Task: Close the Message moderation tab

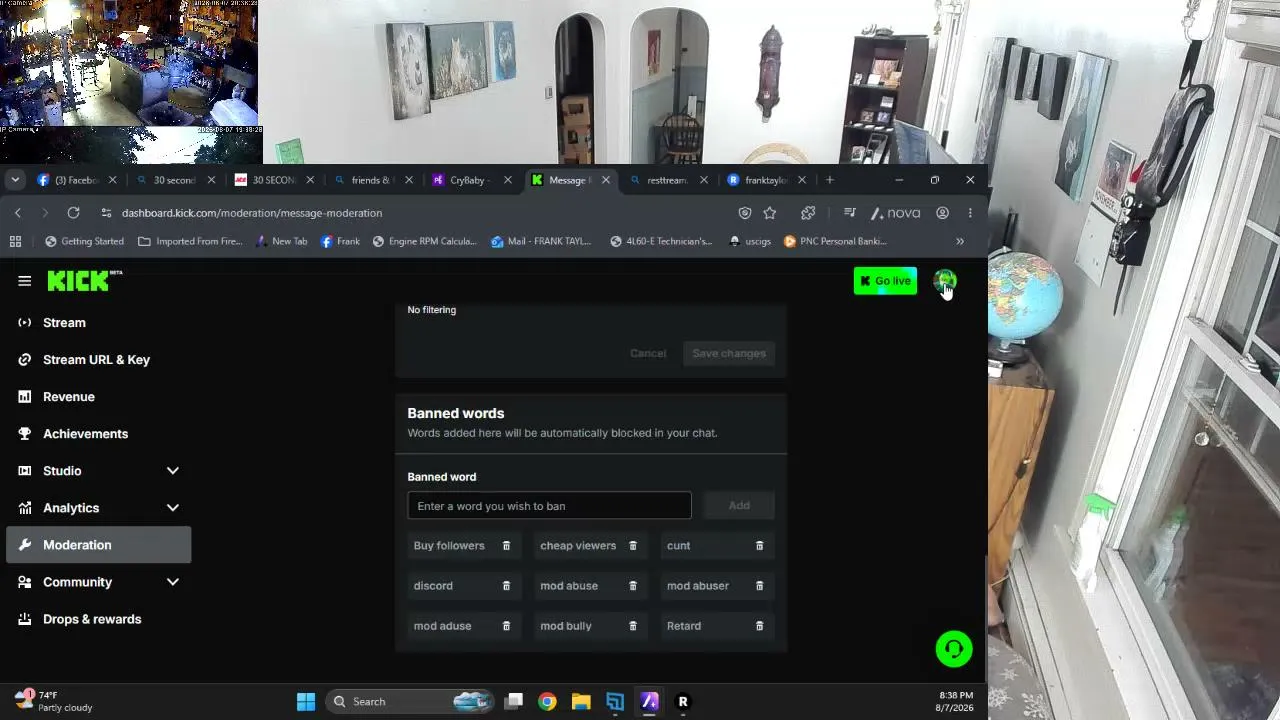Action: click(606, 180)
